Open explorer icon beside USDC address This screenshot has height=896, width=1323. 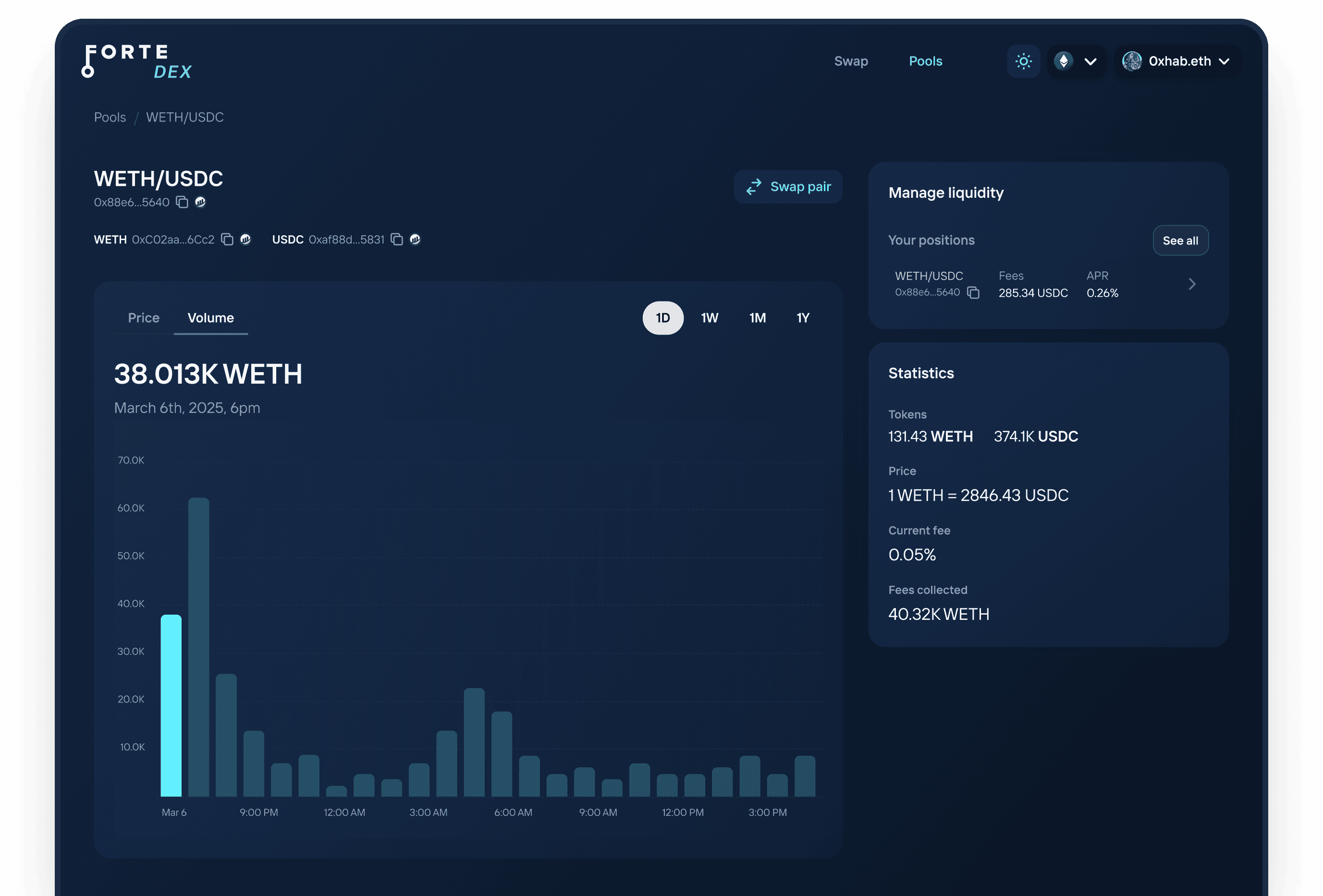(x=415, y=240)
